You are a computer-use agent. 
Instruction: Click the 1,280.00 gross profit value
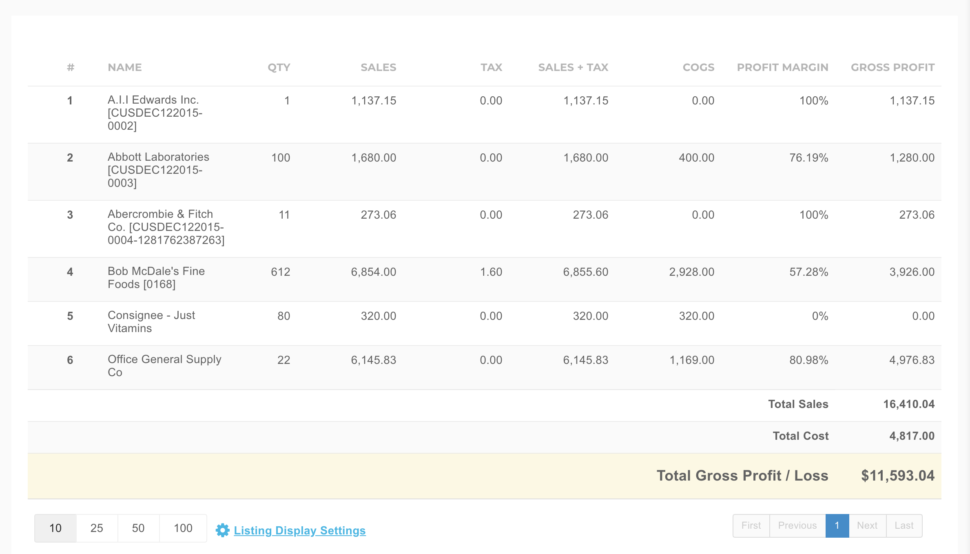[x=912, y=158]
